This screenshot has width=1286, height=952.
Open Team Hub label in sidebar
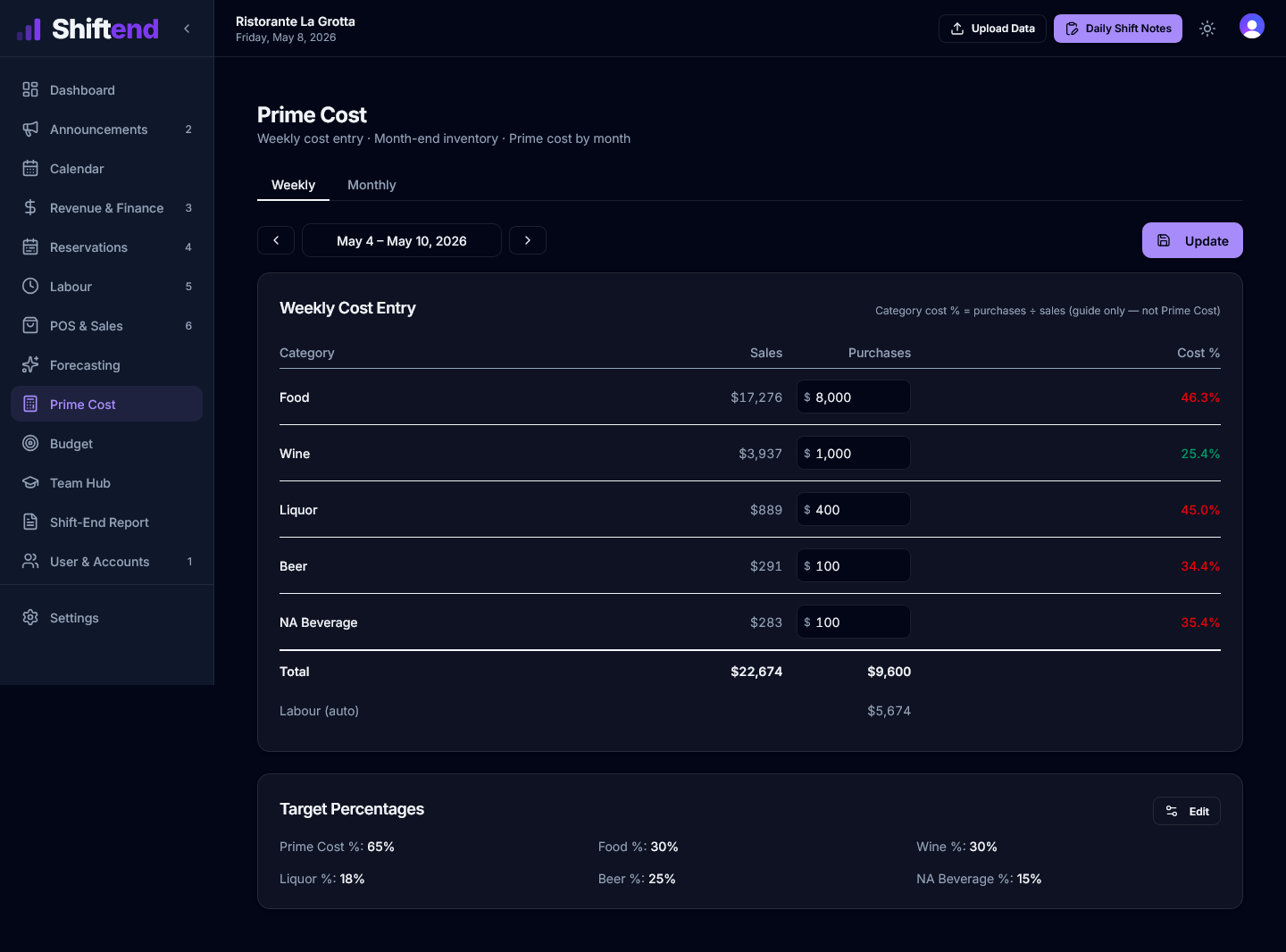[80, 483]
